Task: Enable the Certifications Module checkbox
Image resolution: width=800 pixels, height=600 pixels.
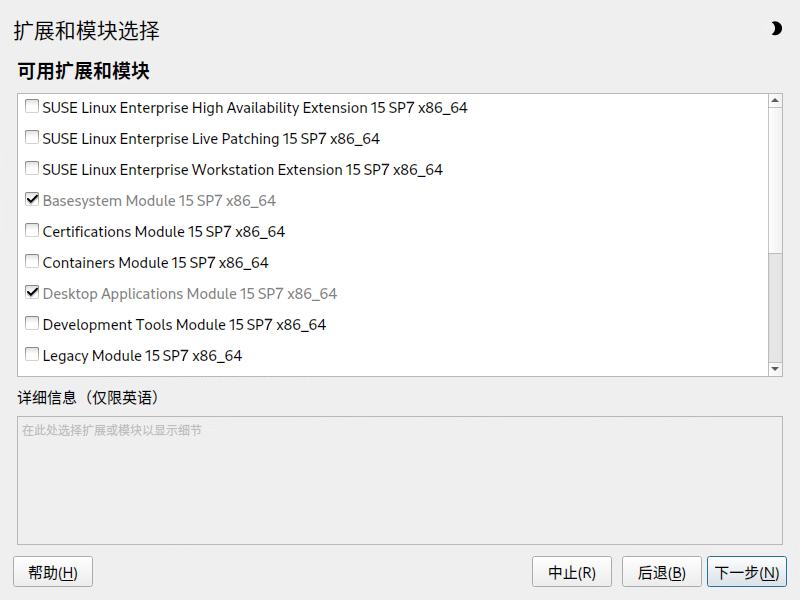Action: pos(32,231)
